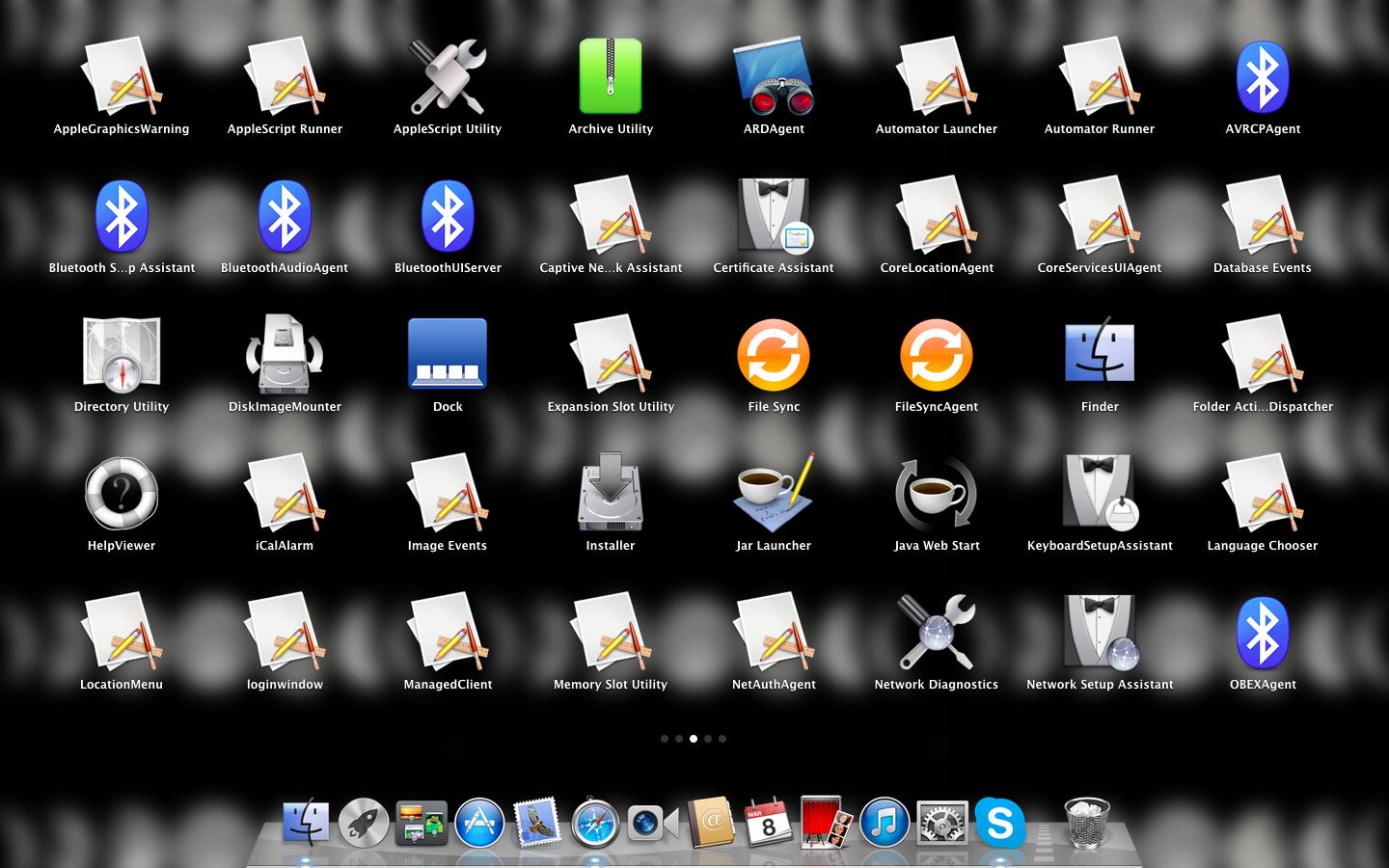
Task: Open AppleScript Utility app
Action: pyautogui.click(x=448, y=76)
